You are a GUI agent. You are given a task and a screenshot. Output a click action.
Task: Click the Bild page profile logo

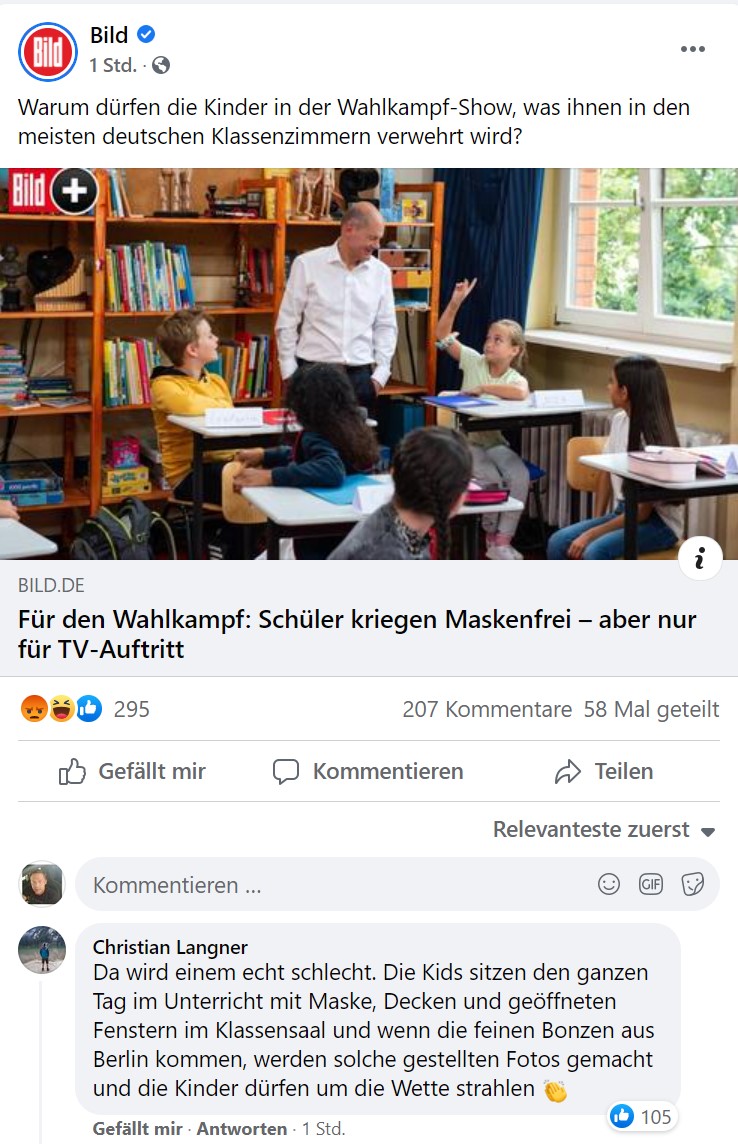tap(47, 52)
